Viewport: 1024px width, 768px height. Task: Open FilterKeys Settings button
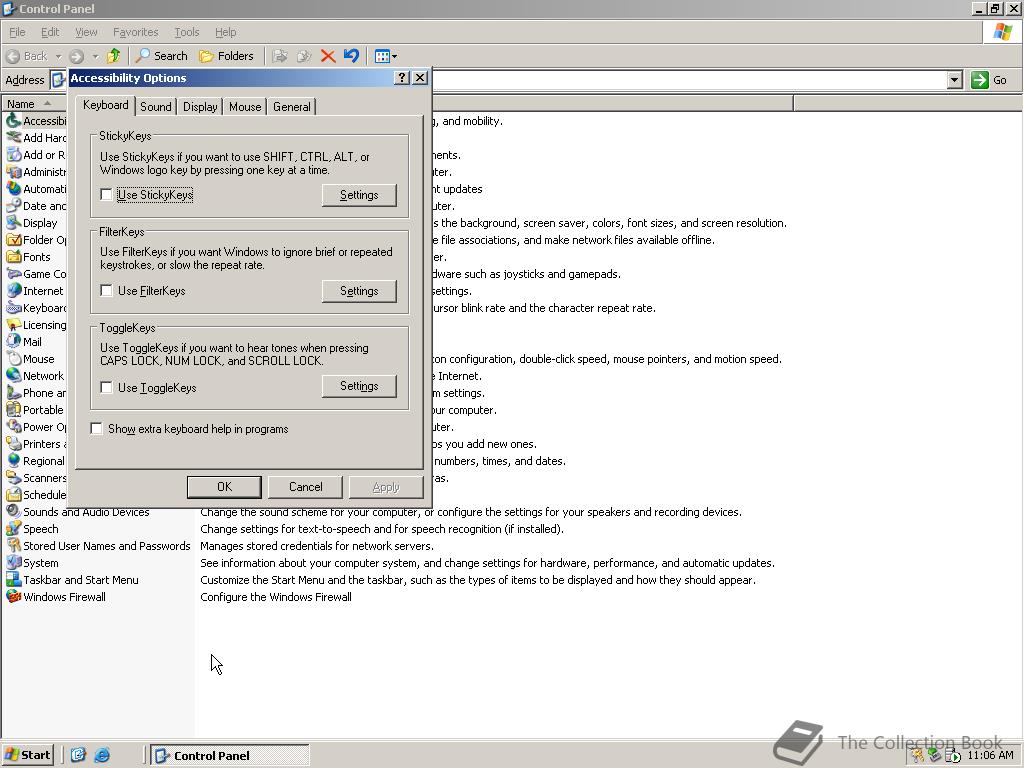pos(359,291)
